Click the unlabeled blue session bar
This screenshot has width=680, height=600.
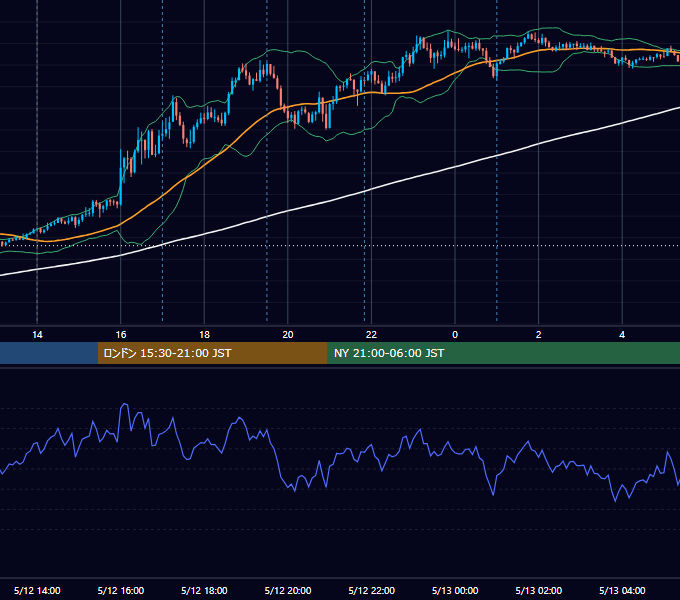pos(49,353)
